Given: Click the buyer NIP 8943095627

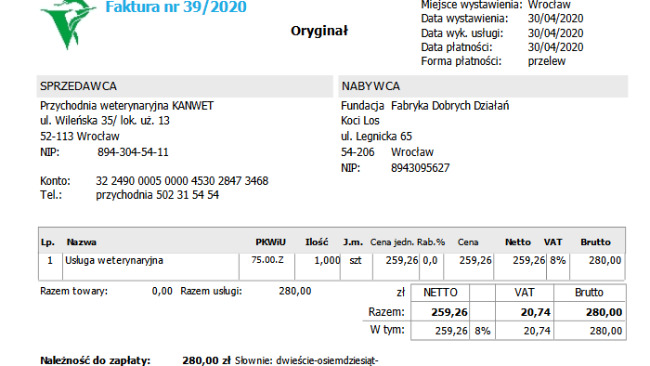Looking at the screenshot, I should point(420,168).
